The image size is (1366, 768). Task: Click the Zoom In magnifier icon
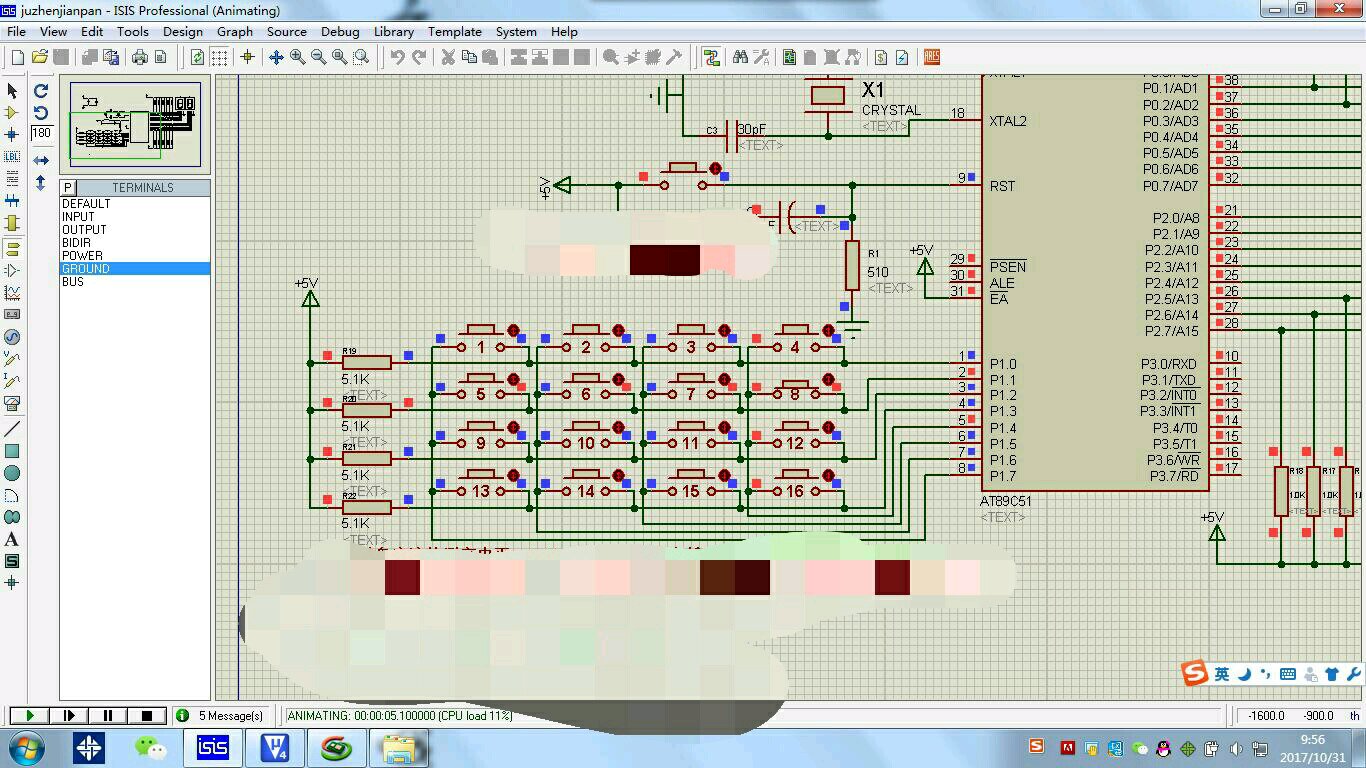coord(298,57)
